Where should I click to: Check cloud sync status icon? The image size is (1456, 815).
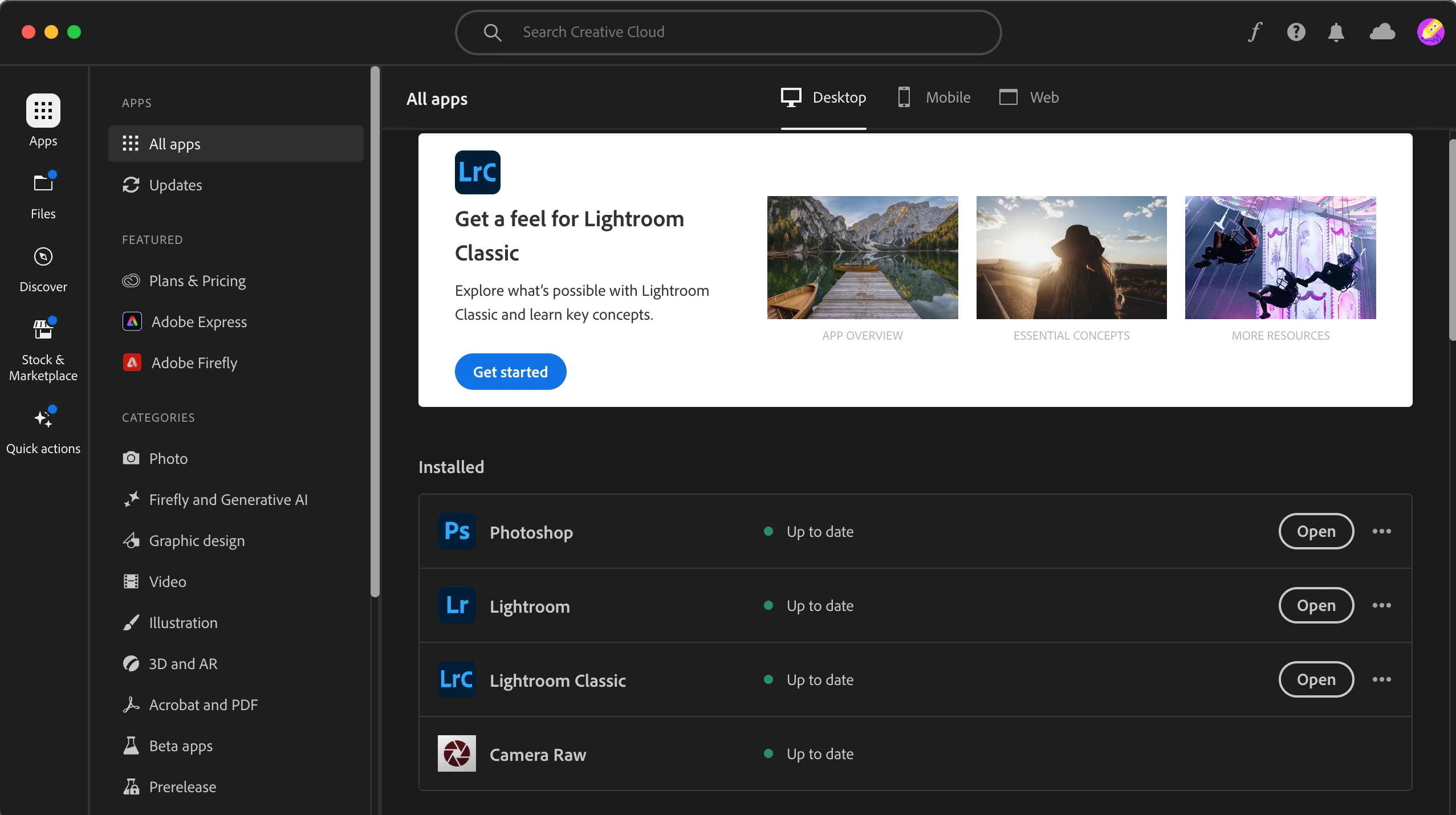point(1382,32)
